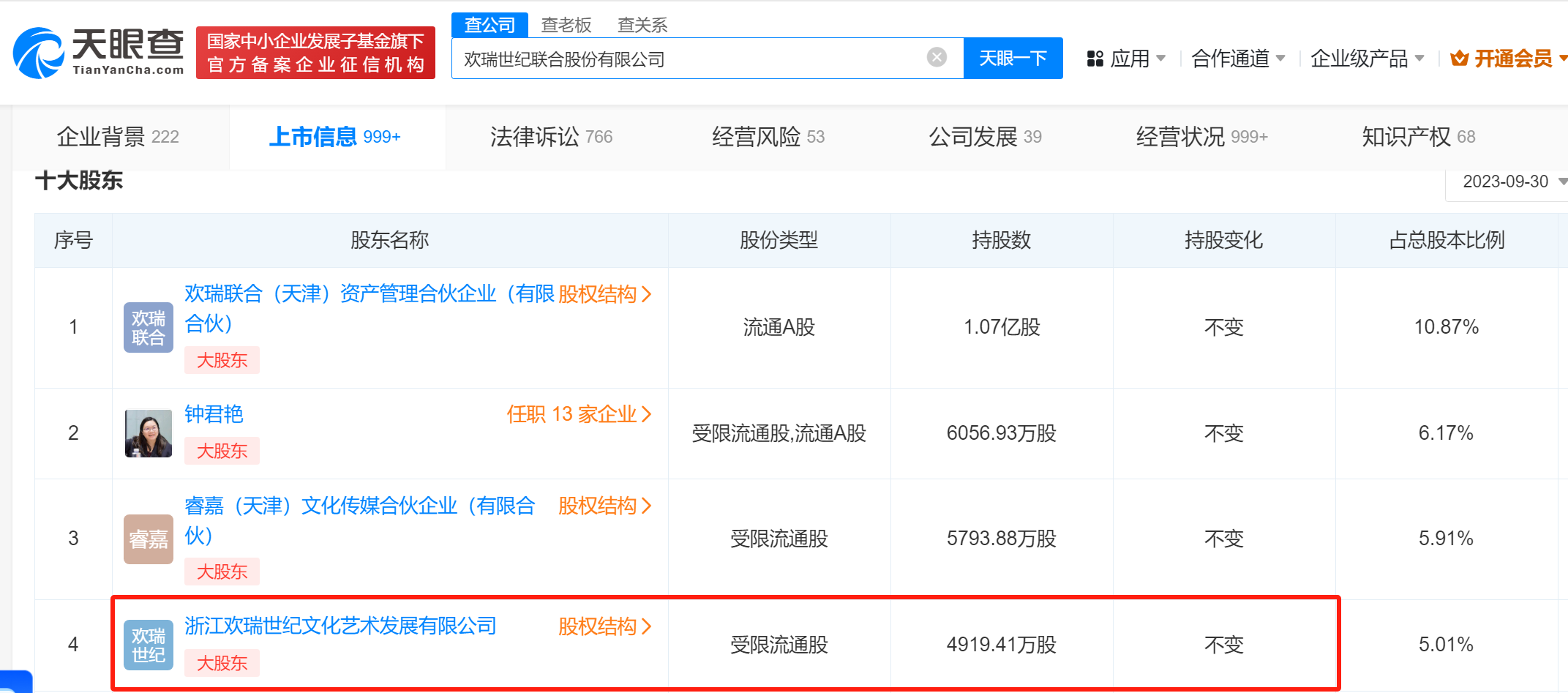The width and height of the screenshot is (1568, 693).
Task: Select the 10.87% ratio cell
Action: 1447,327
